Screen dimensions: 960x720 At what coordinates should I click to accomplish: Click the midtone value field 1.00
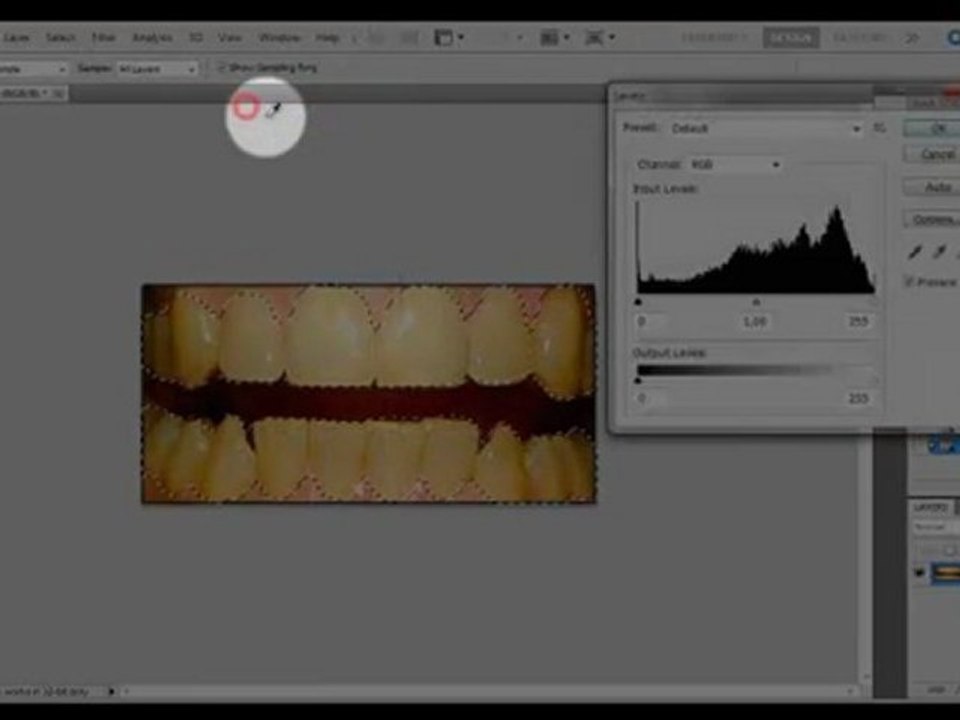755,321
